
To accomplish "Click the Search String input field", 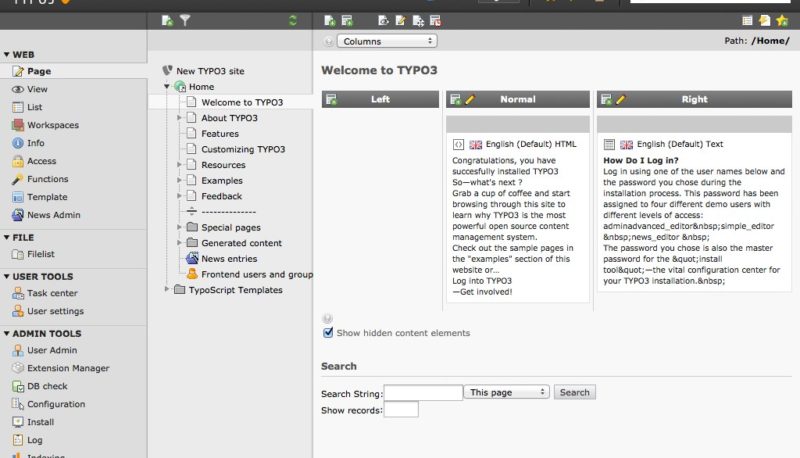I will click(x=423, y=393).
